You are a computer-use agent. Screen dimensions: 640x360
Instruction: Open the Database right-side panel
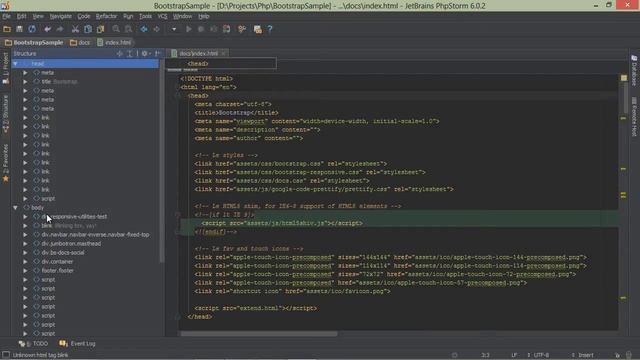[634, 70]
